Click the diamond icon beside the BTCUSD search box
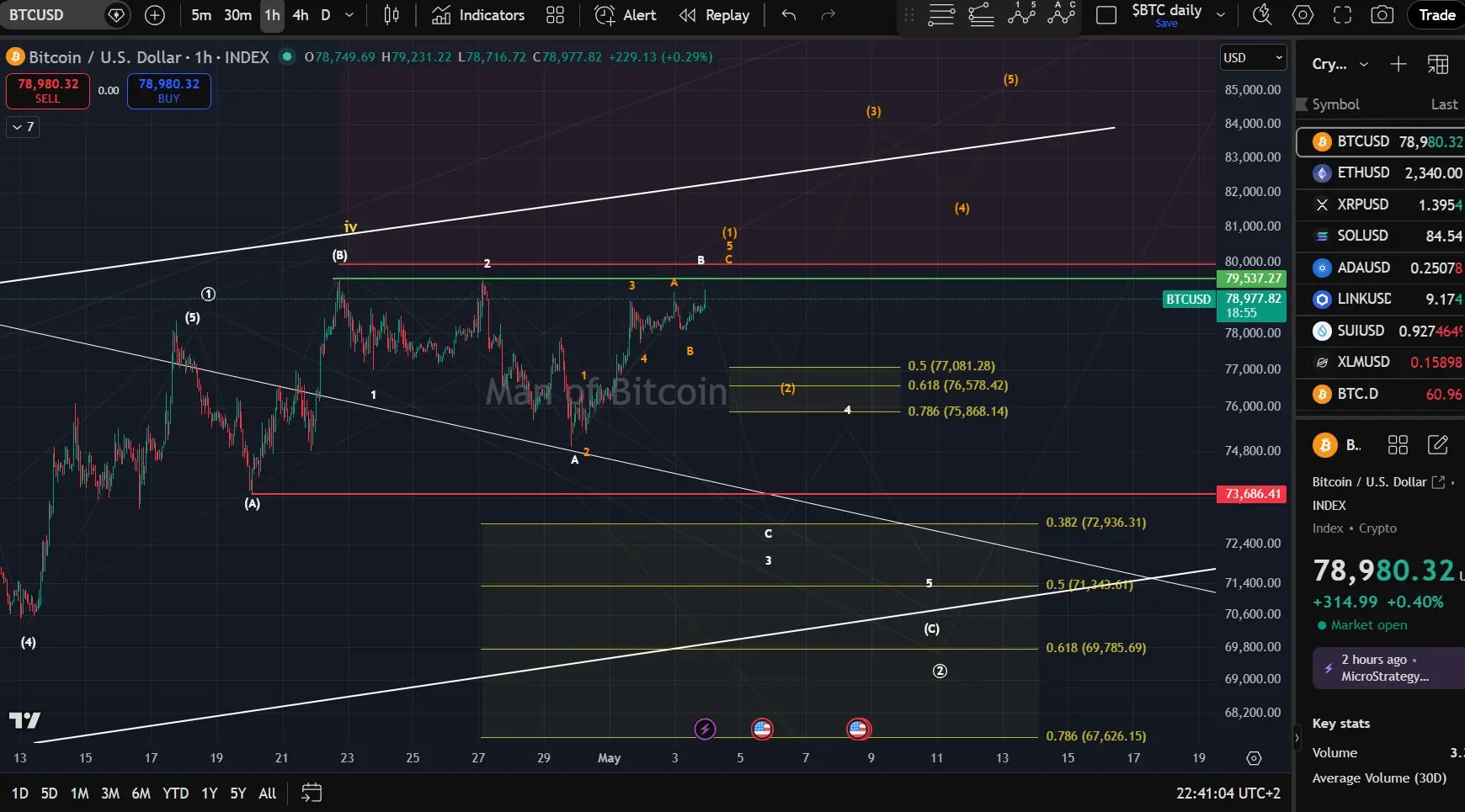This screenshot has width=1465, height=812. [x=117, y=15]
